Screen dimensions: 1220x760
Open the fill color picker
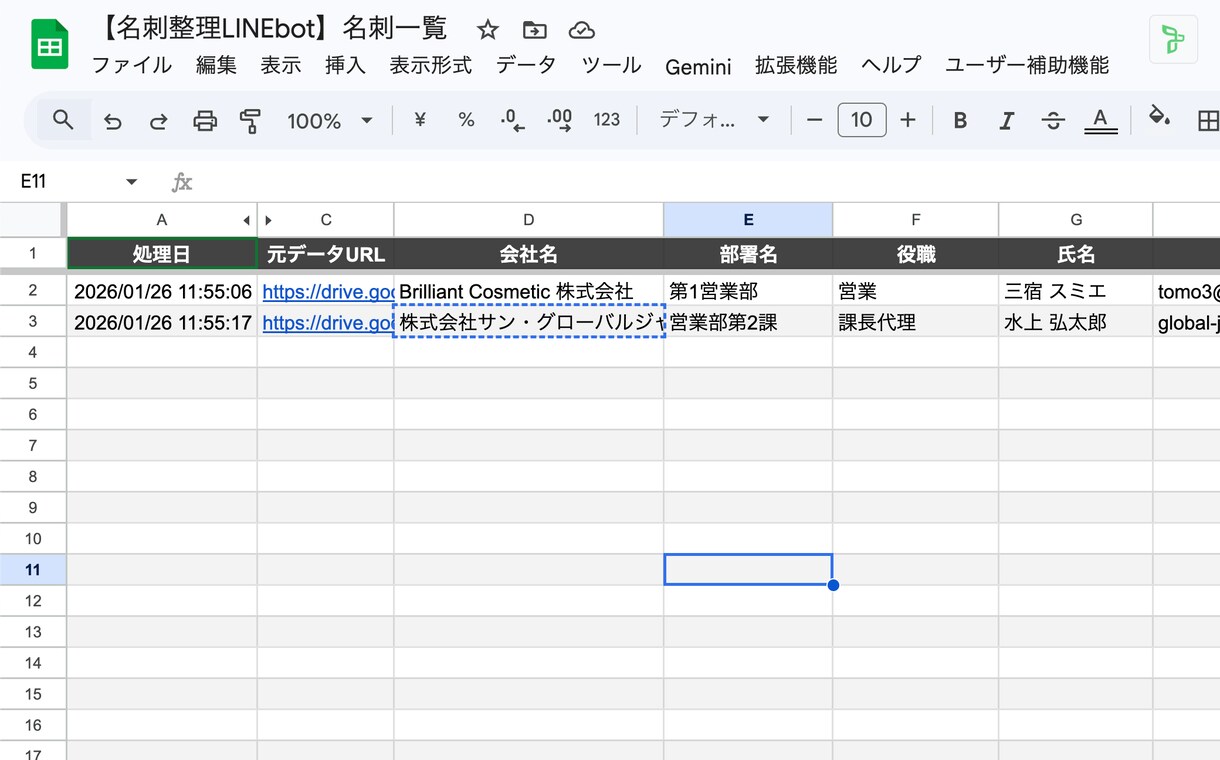click(1159, 118)
